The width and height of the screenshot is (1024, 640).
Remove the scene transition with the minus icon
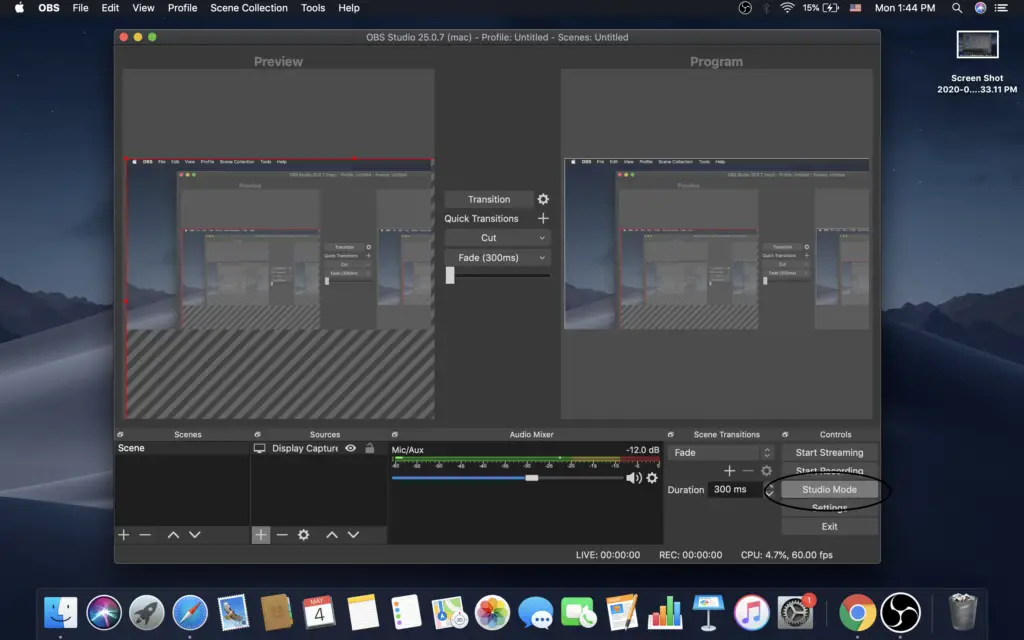(748, 470)
